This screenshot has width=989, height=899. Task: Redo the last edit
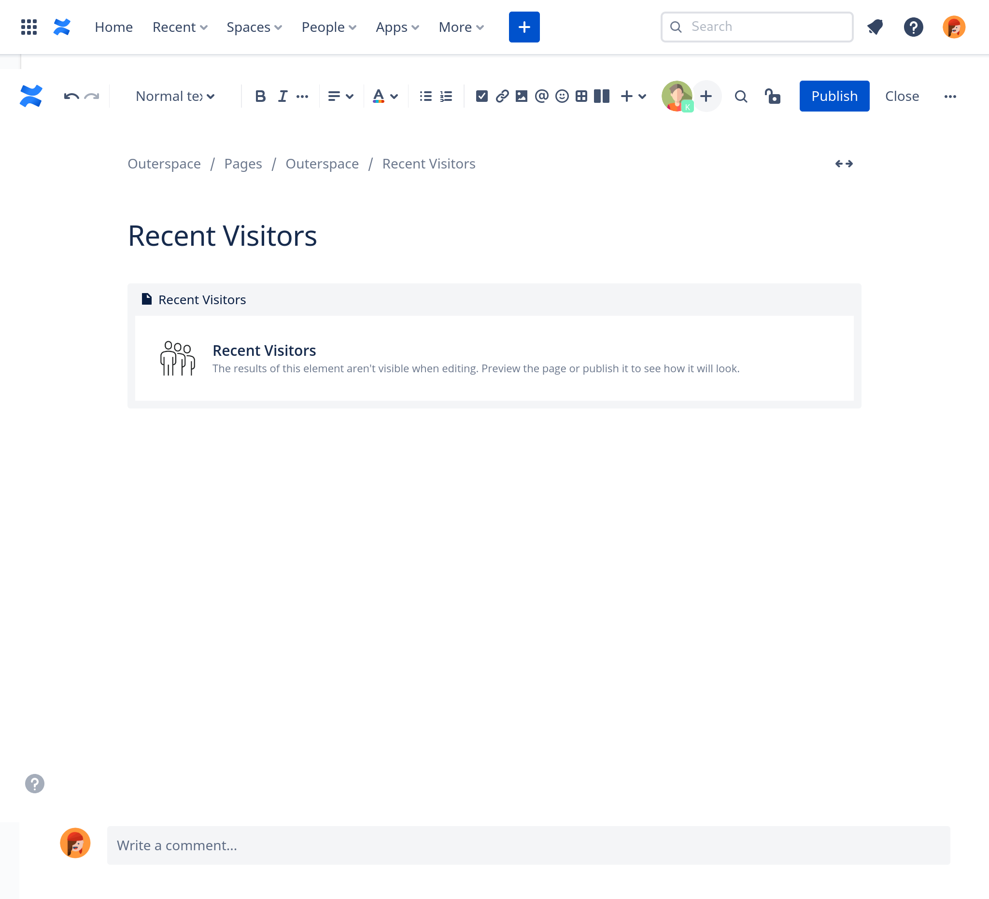(x=92, y=96)
